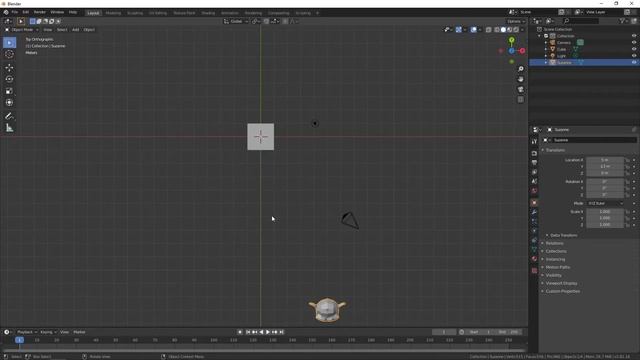Expand the Cube row in outliner
The width and height of the screenshot is (640, 360).
tap(546, 49)
